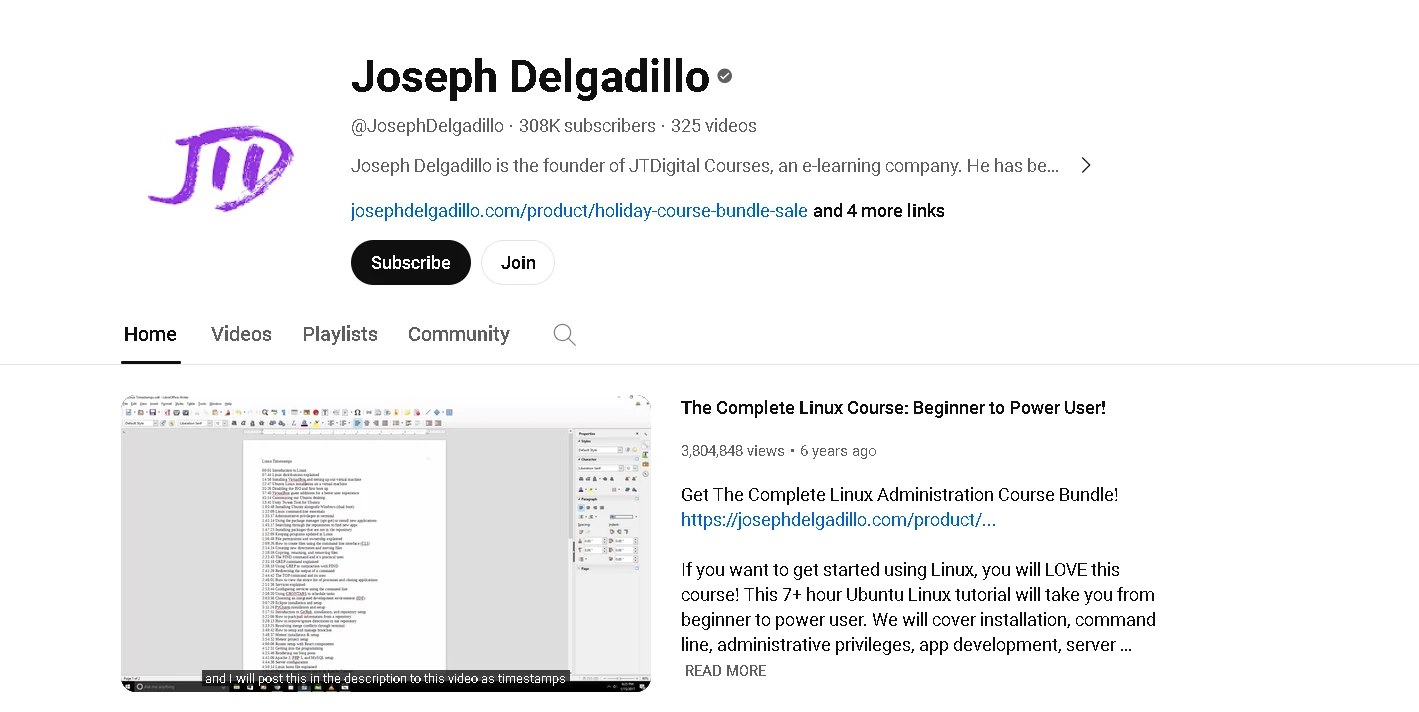Open "The Complete Linux Course" video title

tap(893, 408)
